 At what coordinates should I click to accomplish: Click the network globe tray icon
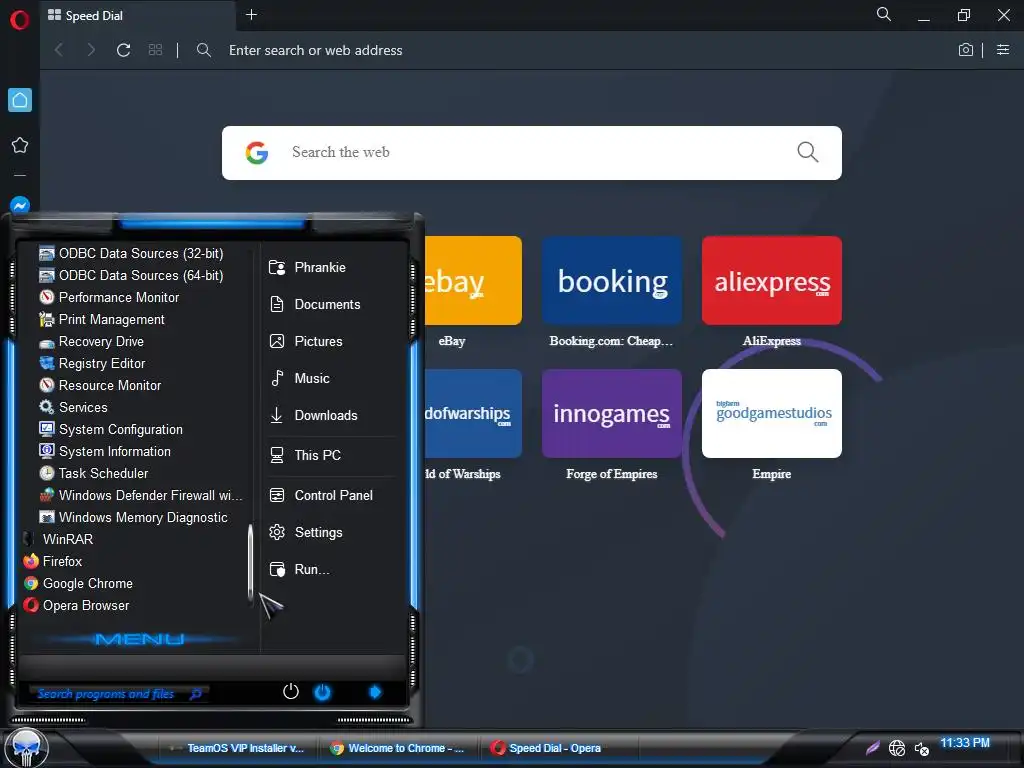897,748
